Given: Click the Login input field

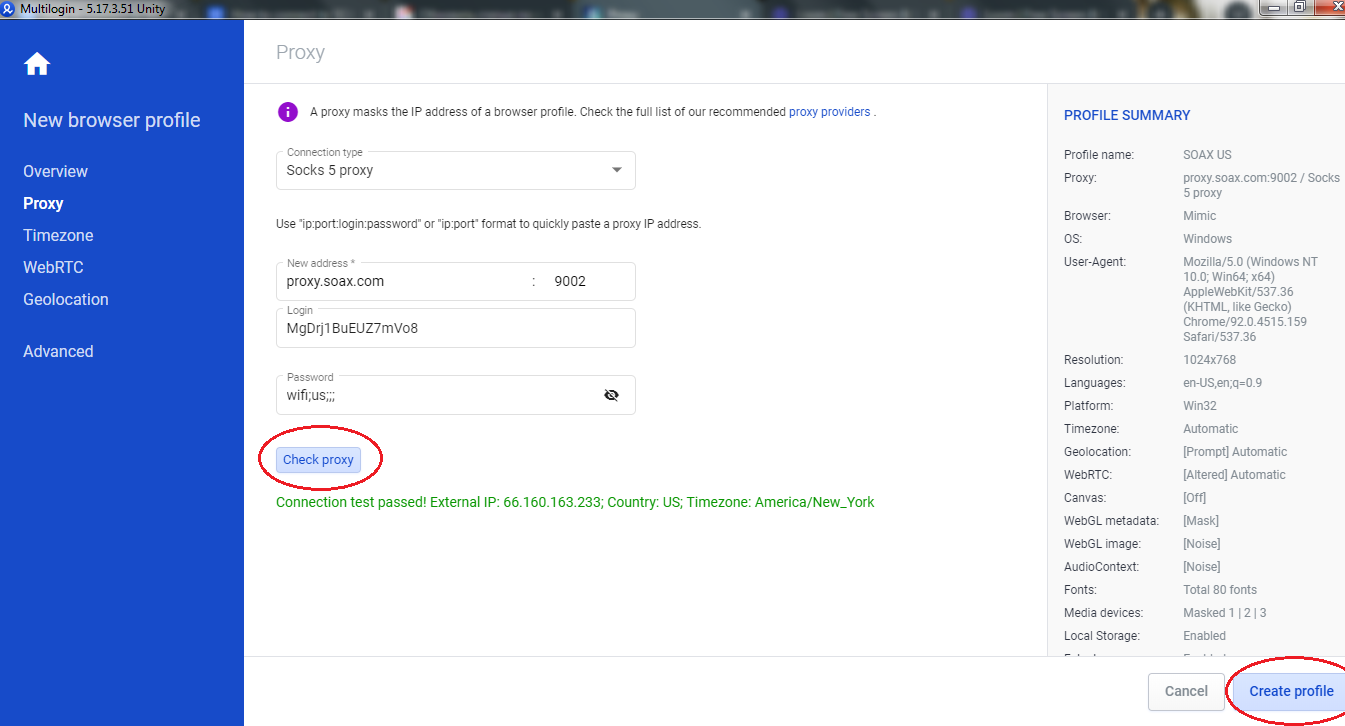Looking at the screenshot, I should point(456,328).
